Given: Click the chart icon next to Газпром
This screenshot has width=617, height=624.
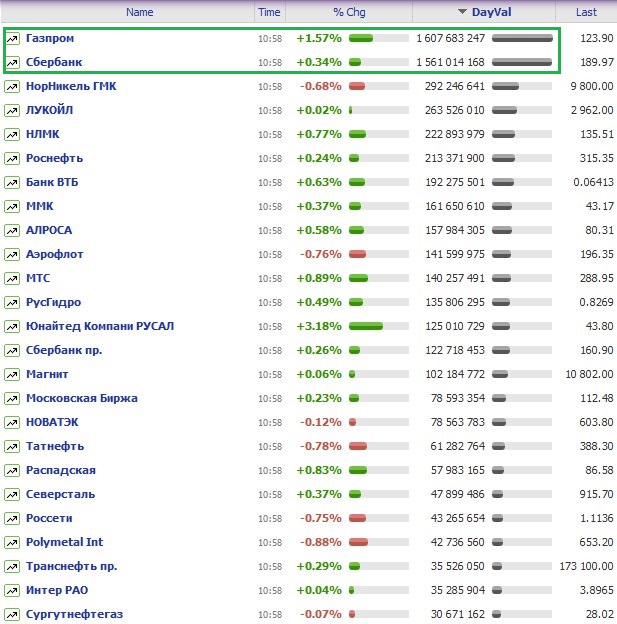Looking at the screenshot, I should click(12, 38).
